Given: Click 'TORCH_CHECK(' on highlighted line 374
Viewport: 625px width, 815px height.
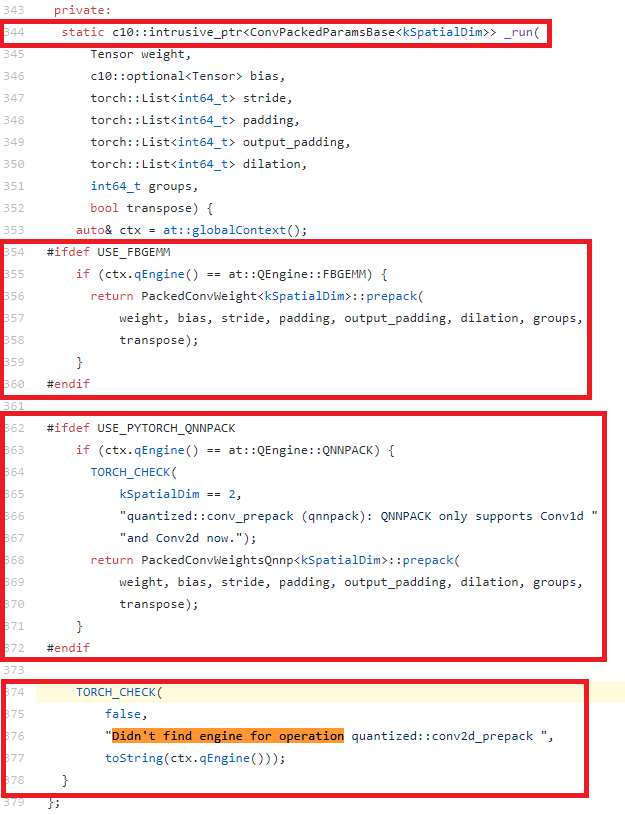Looking at the screenshot, I should pyautogui.click(x=119, y=692).
